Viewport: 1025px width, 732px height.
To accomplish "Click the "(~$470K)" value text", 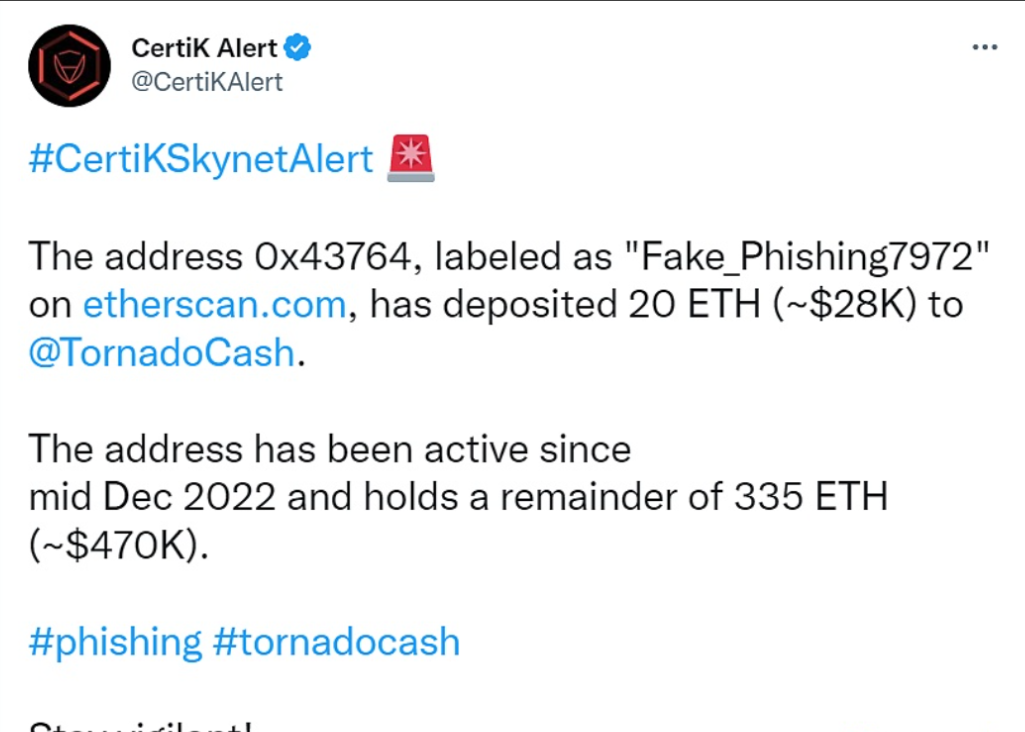I will pyautogui.click(x=119, y=546).
